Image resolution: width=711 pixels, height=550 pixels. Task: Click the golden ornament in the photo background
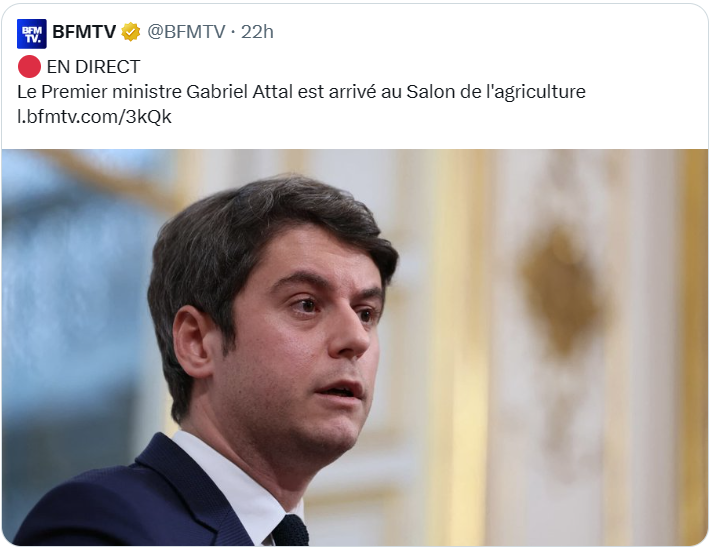tap(562, 290)
